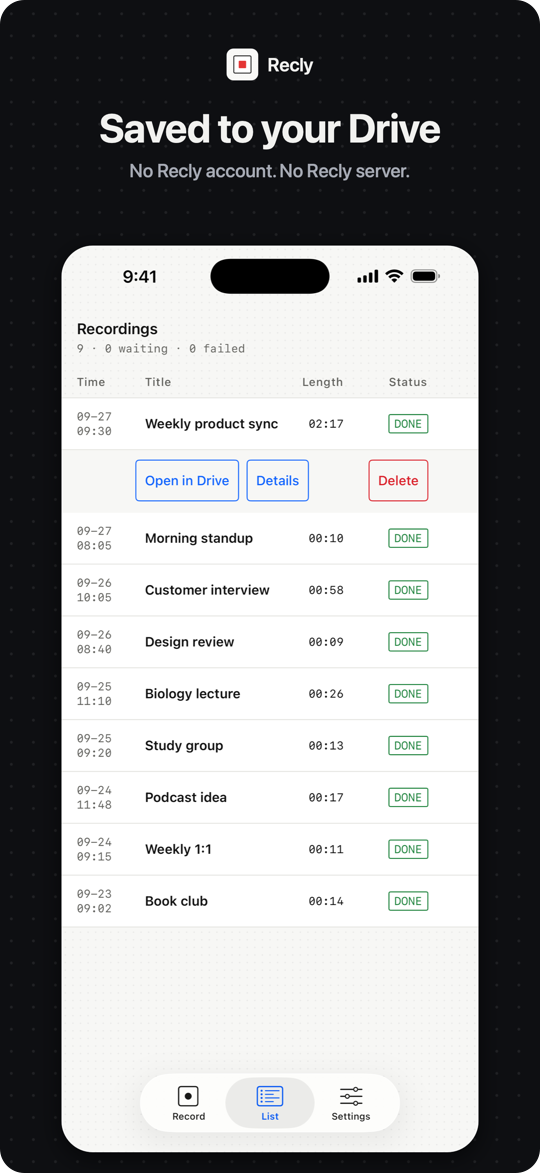Viewport: 540px width, 1173px height.
Task: Click DONE badge for Morning standup
Action: click(408, 538)
